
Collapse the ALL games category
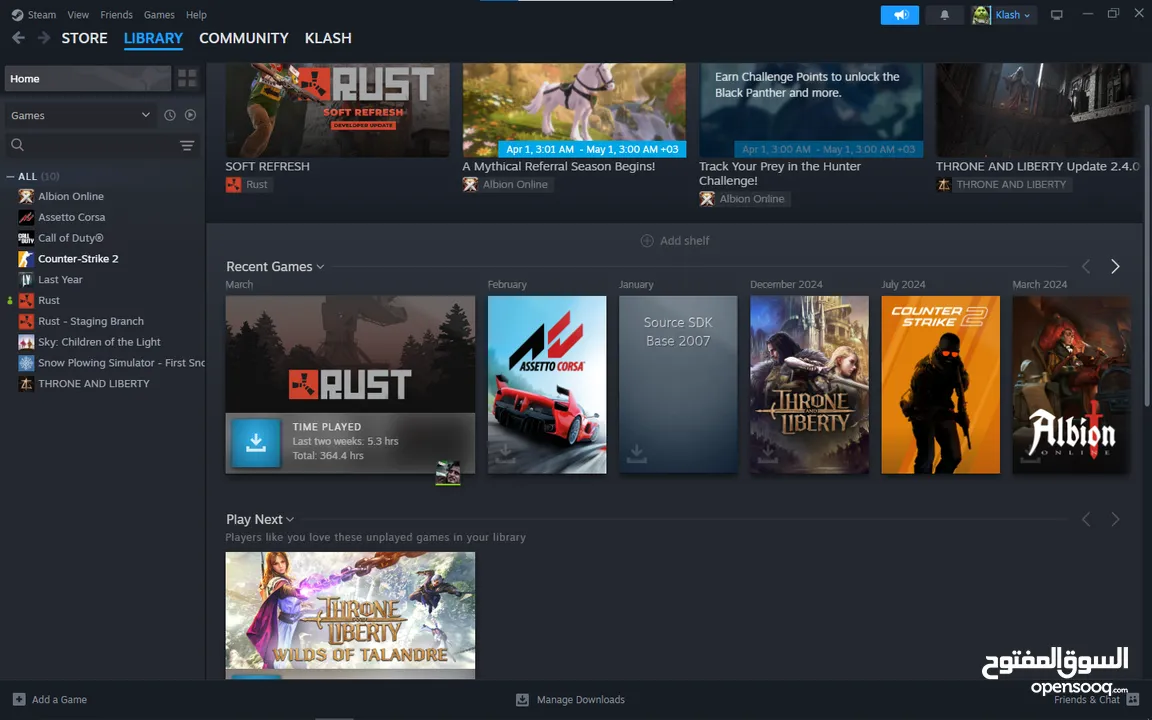pos(10,176)
